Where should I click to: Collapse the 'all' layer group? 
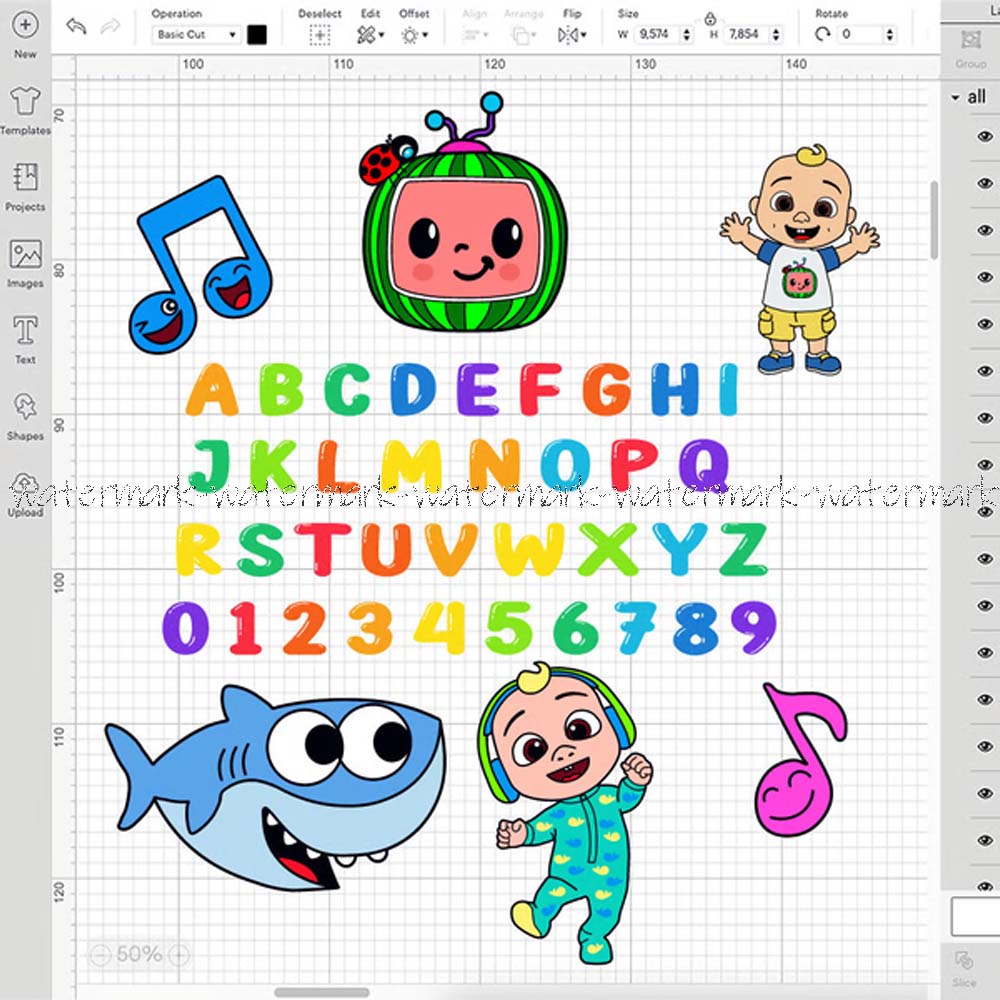click(956, 96)
